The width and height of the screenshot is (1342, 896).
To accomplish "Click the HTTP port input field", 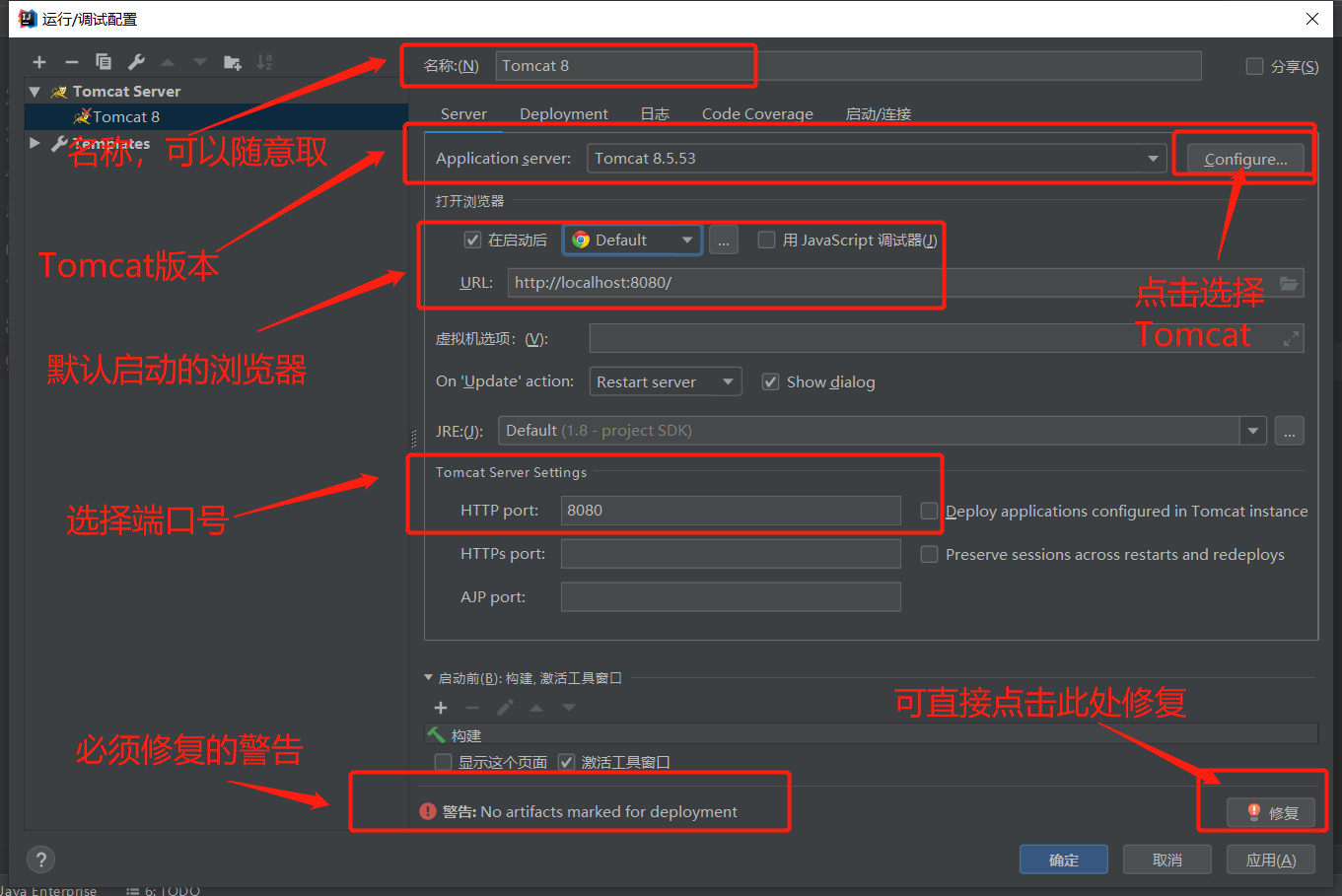I will pos(730,511).
